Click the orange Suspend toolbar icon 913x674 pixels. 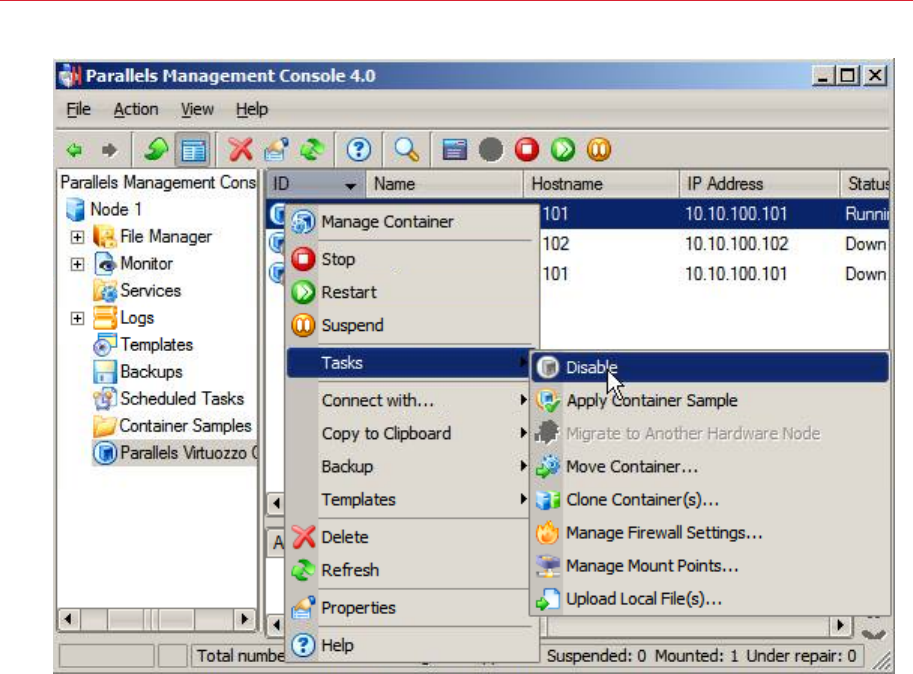click(x=599, y=150)
